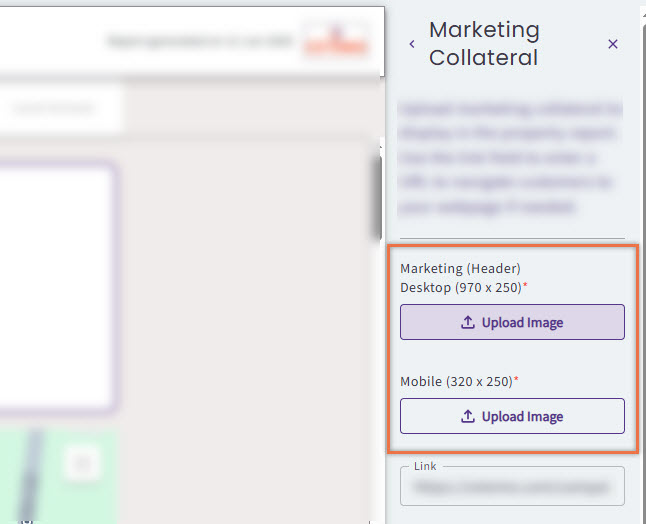Click the vertical scrollbar of the report preview
This screenshot has width=646, height=524.
point(376,198)
